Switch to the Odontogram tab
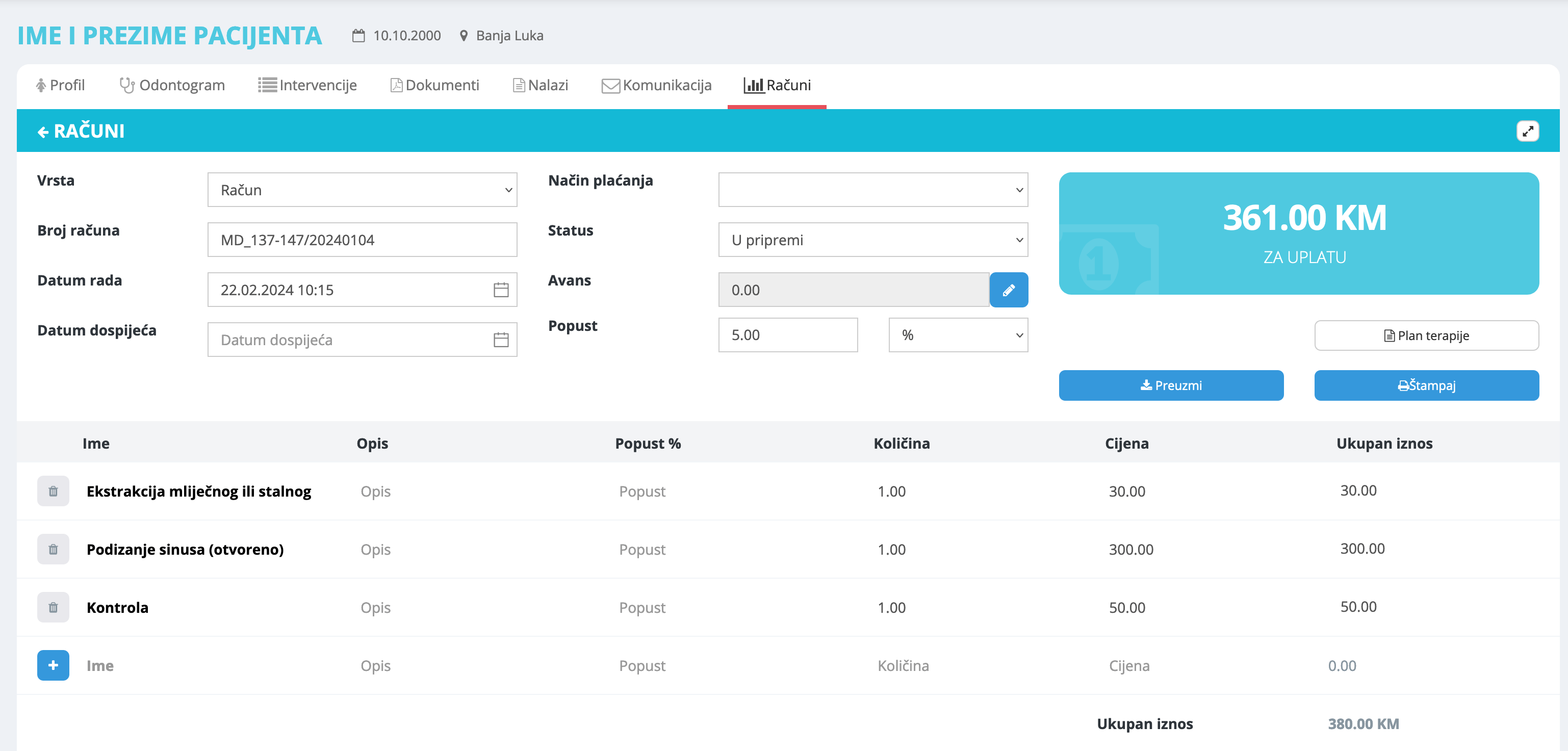Viewport: 1568px width, 751px height. [172, 85]
